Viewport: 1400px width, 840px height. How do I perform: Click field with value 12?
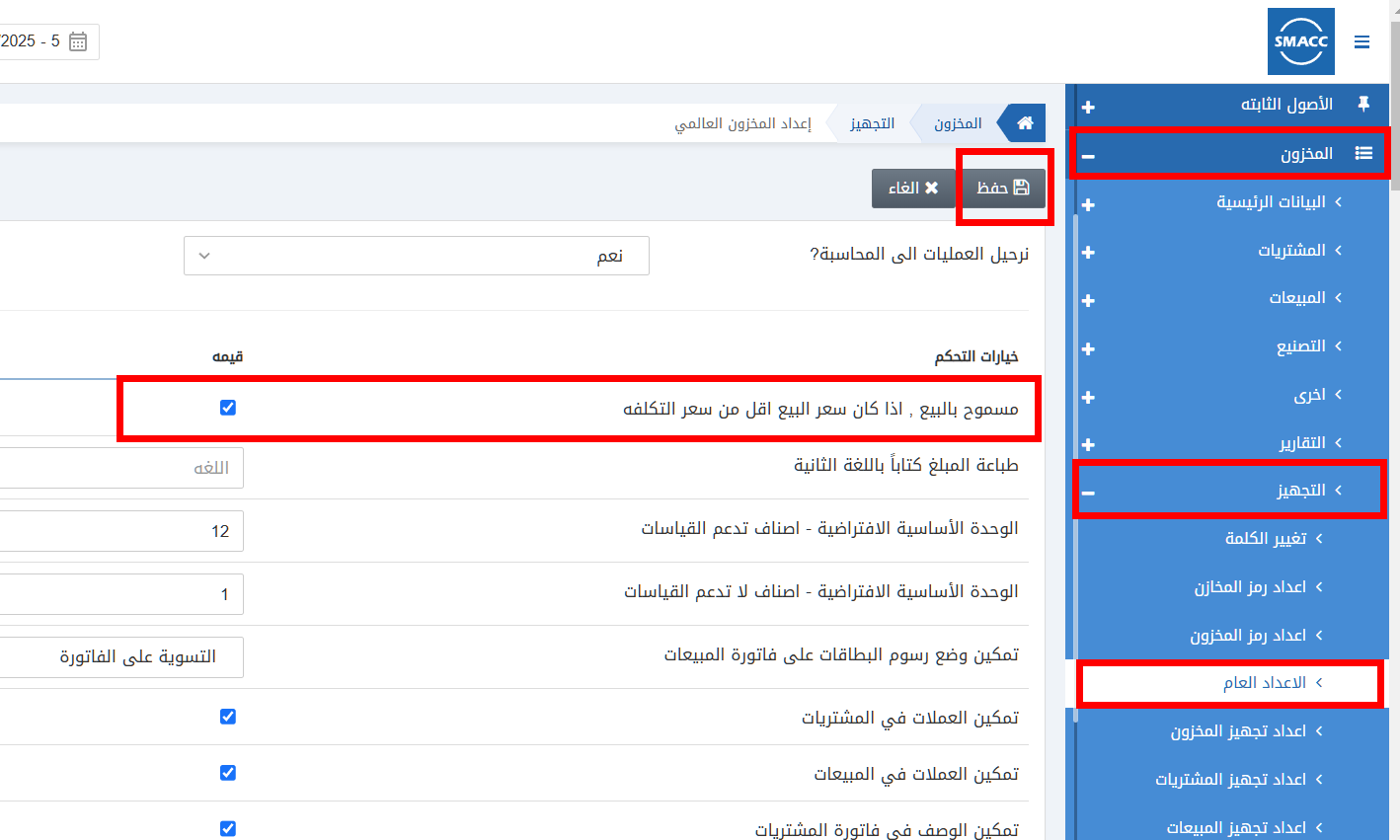tap(121, 531)
